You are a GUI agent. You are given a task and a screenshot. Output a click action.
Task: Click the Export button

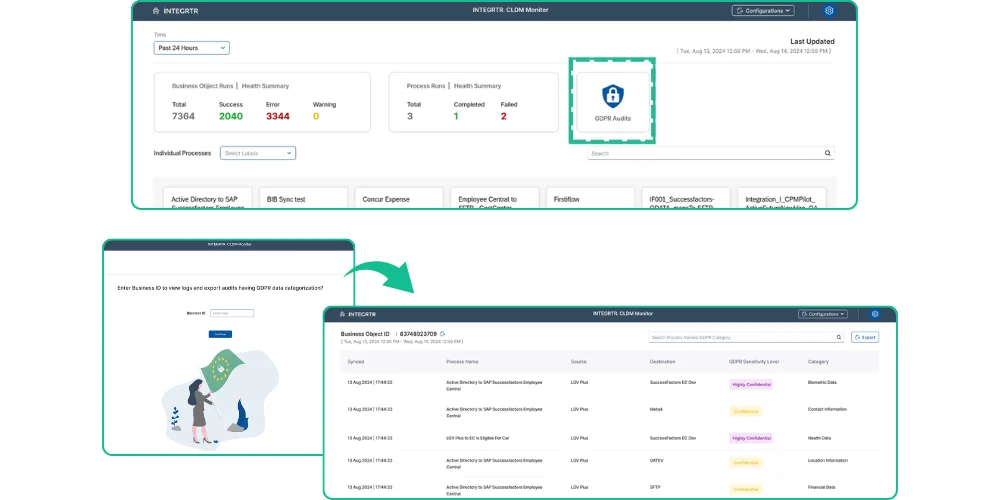point(865,337)
